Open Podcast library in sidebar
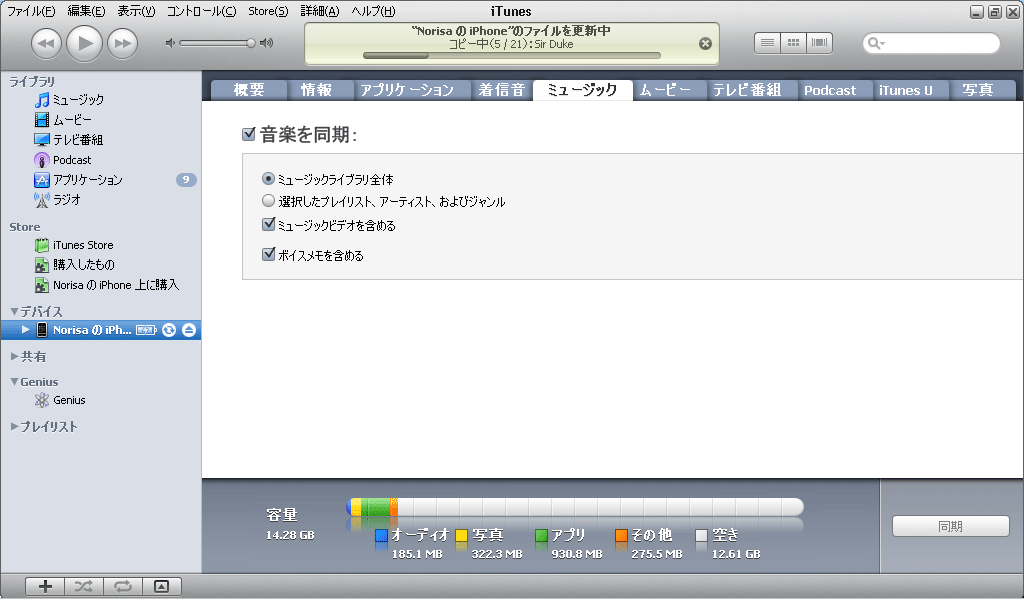 coord(63,160)
